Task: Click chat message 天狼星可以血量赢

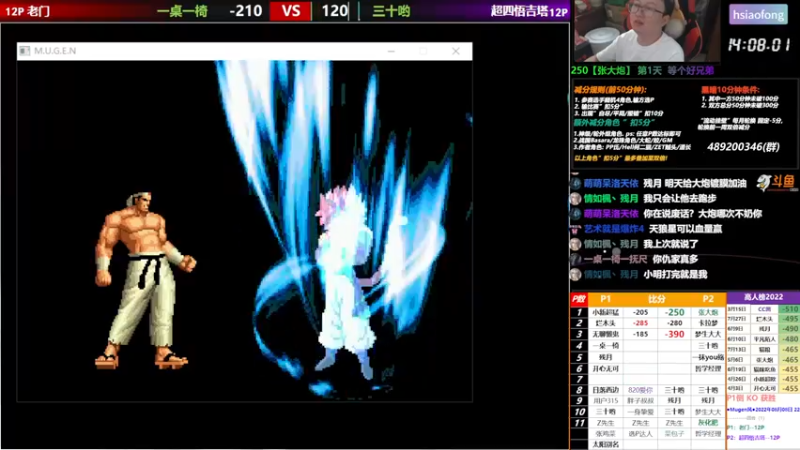Action: click(685, 229)
